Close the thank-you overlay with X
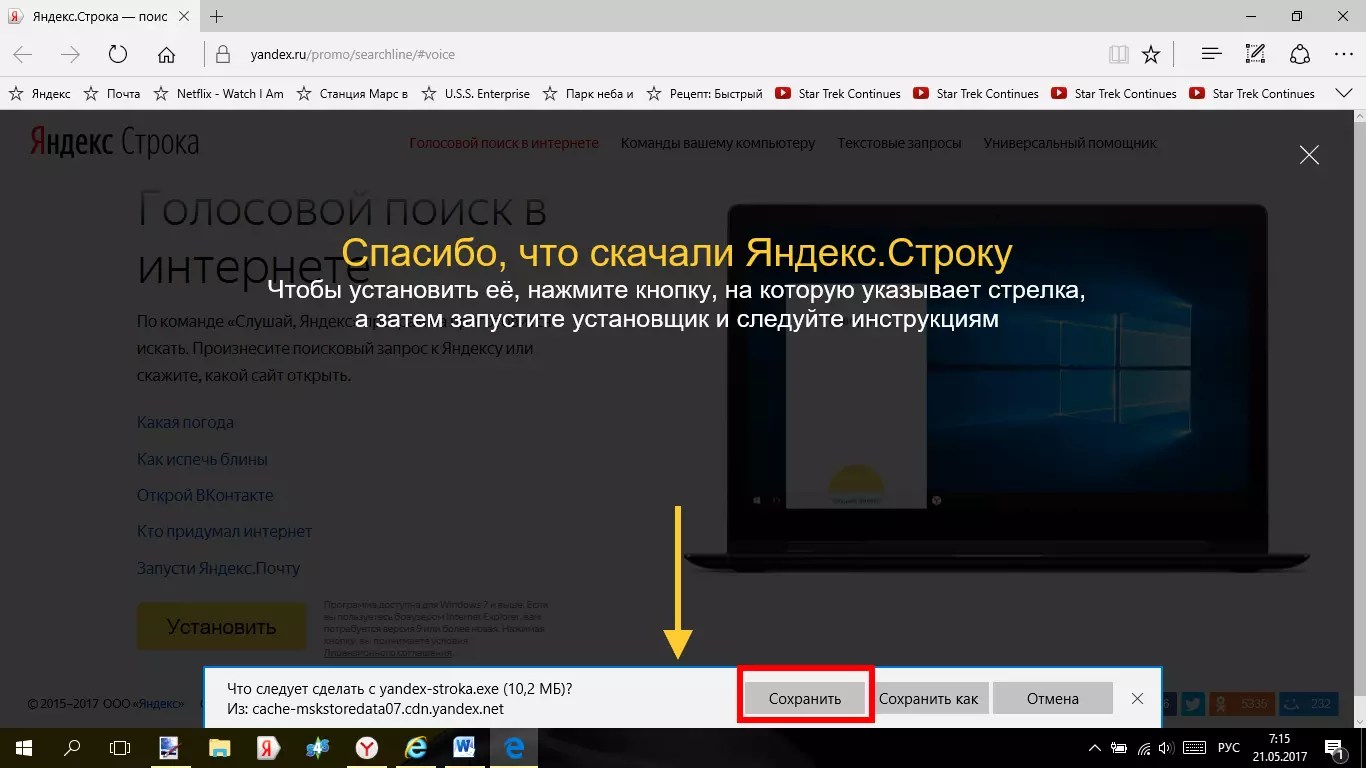This screenshot has width=1366, height=768. click(x=1309, y=154)
